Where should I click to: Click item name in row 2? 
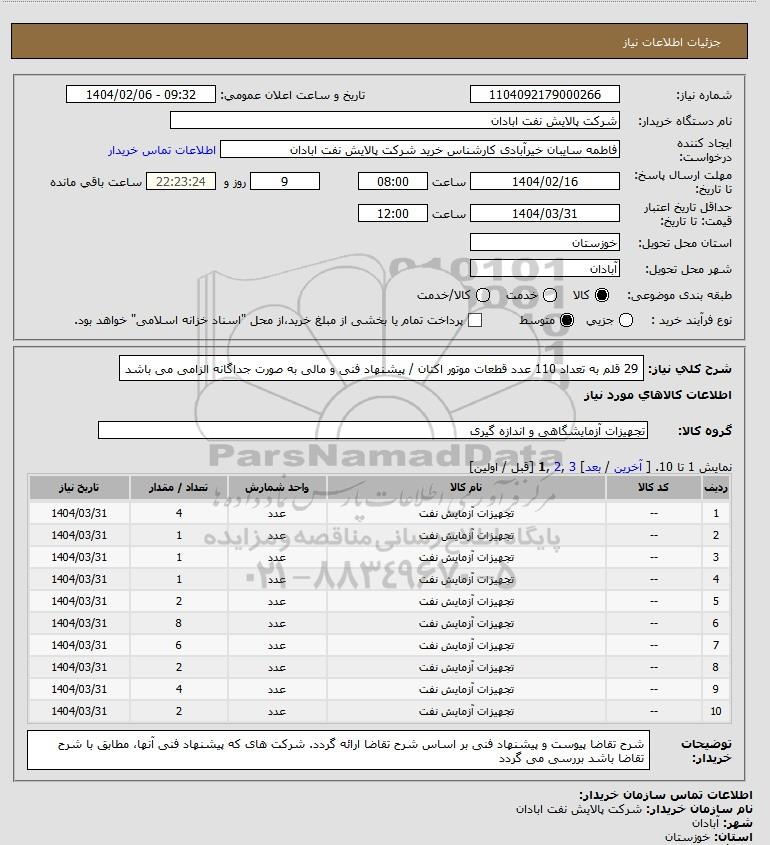click(466, 536)
